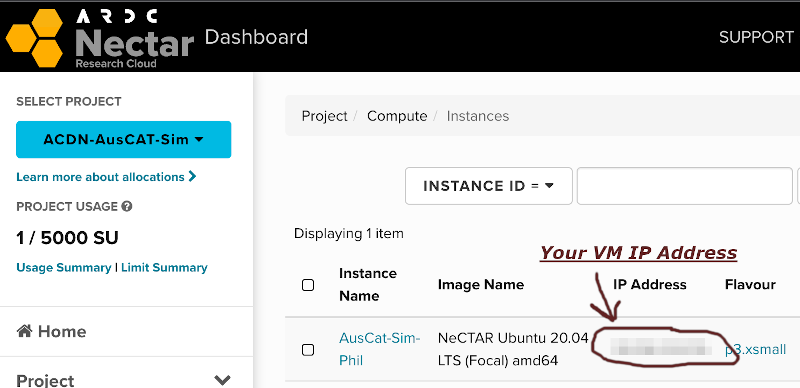Viewport: 800px width, 388px height.
Task: Open the Usage Summary link
Action: [x=64, y=268]
